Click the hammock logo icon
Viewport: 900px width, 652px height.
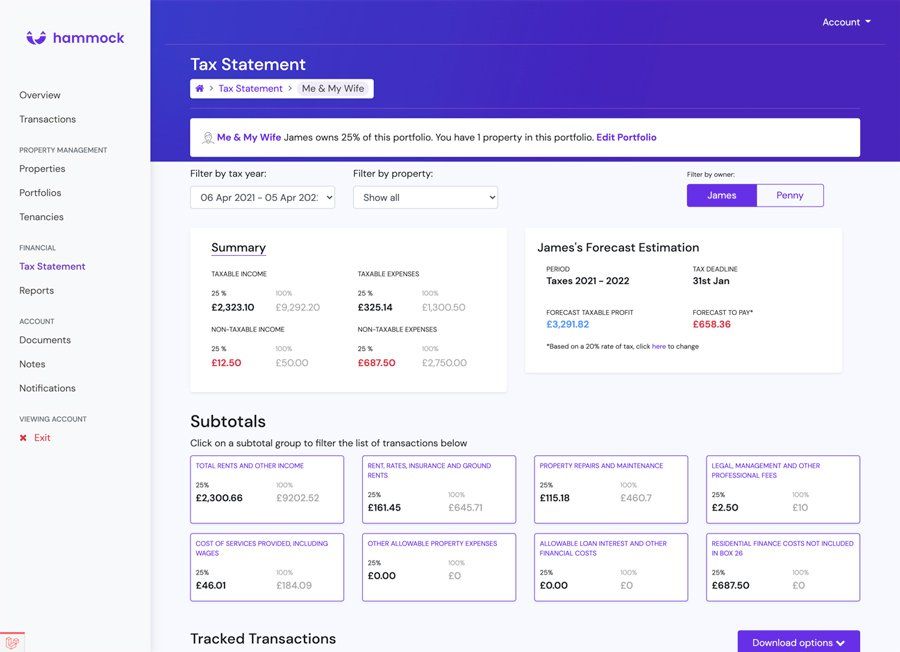[36, 38]
